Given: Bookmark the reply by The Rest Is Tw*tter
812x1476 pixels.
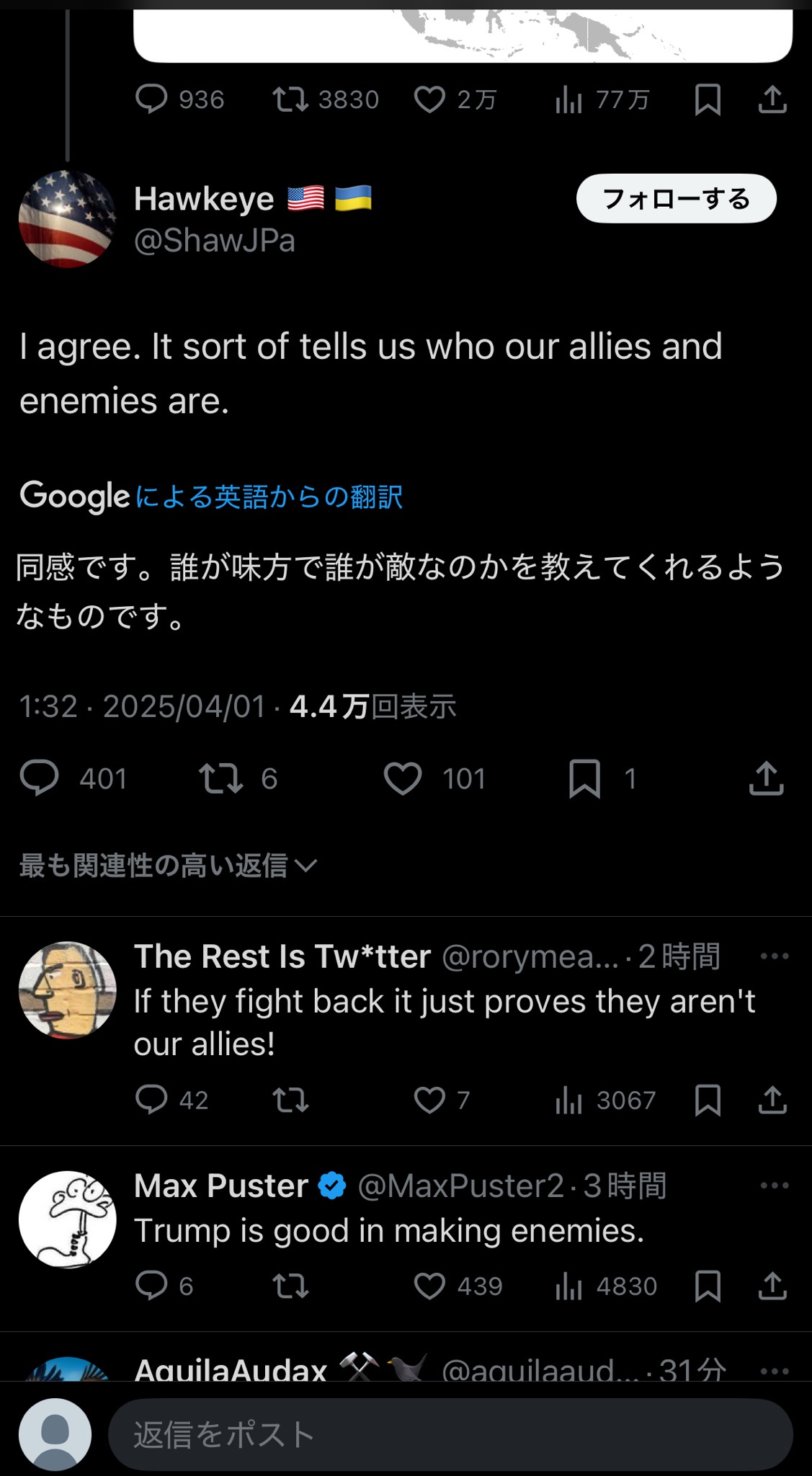Looking at the screenshot, I should point(708,1101).
